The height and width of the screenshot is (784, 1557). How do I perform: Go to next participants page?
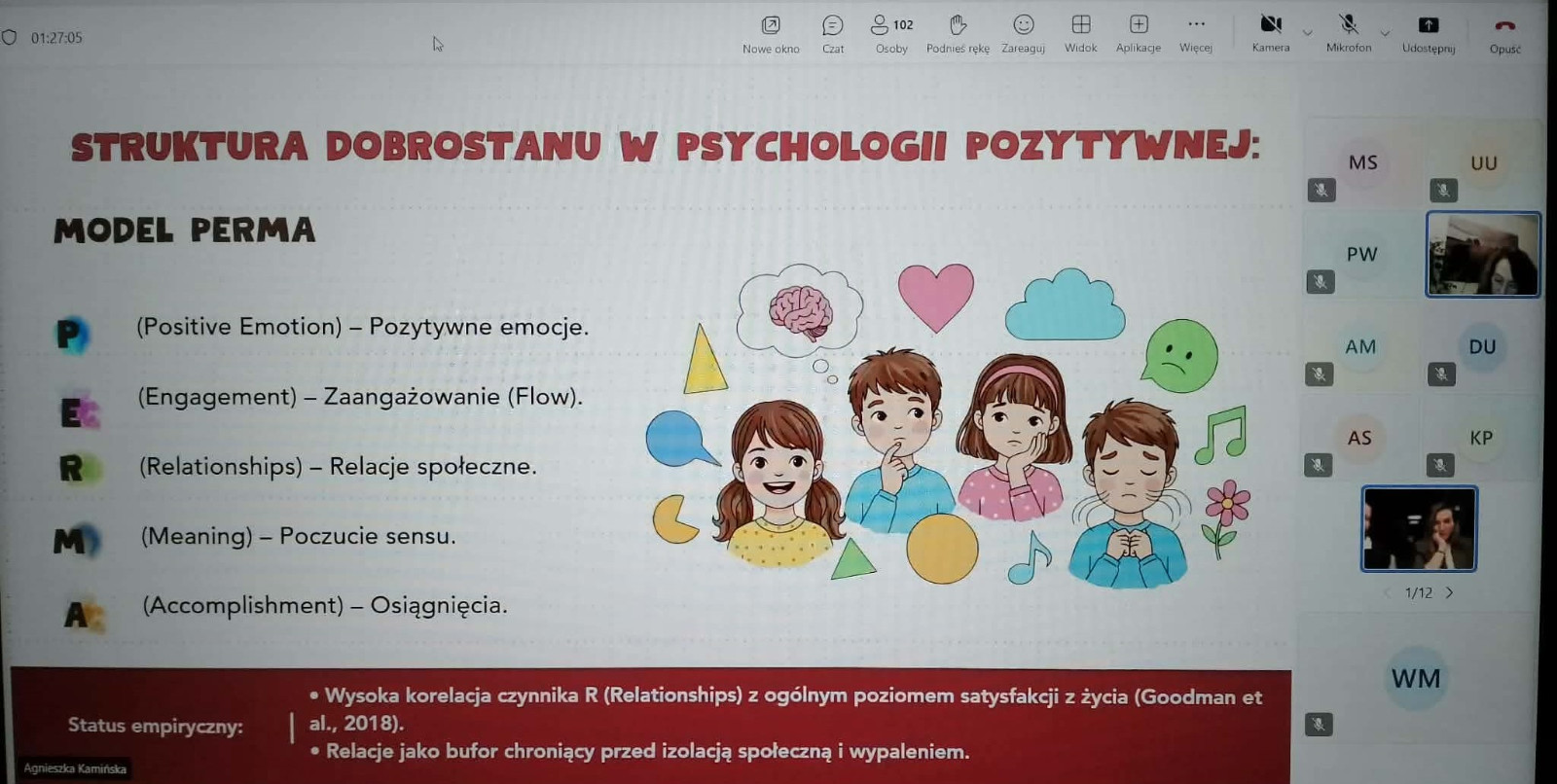point(1450,592)
